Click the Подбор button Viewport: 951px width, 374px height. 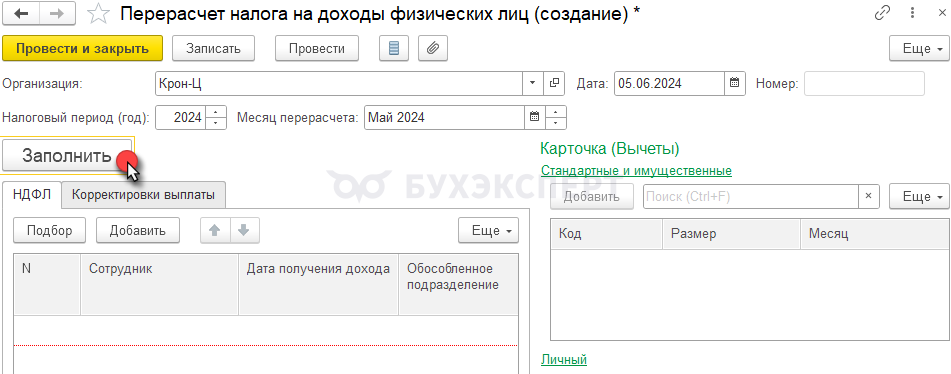(x=50, y=230)
